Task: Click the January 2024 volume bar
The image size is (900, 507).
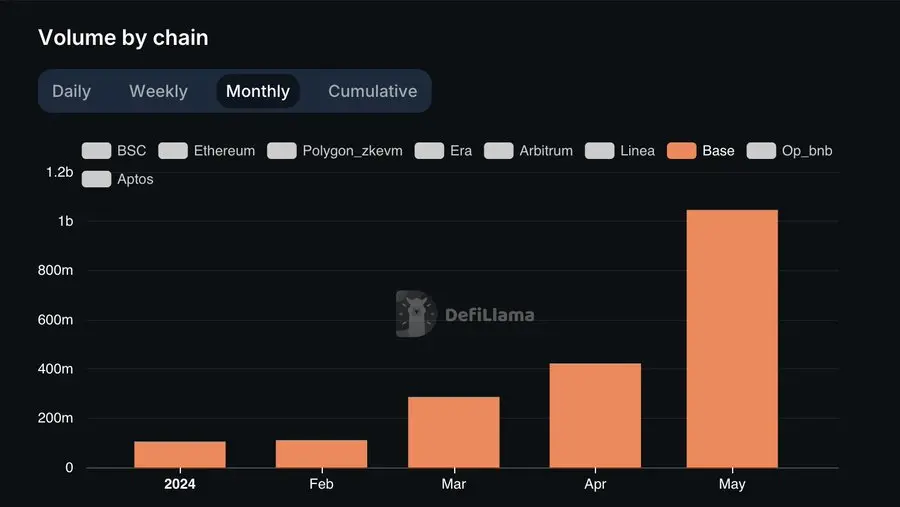Action: (x=180, y=455)
